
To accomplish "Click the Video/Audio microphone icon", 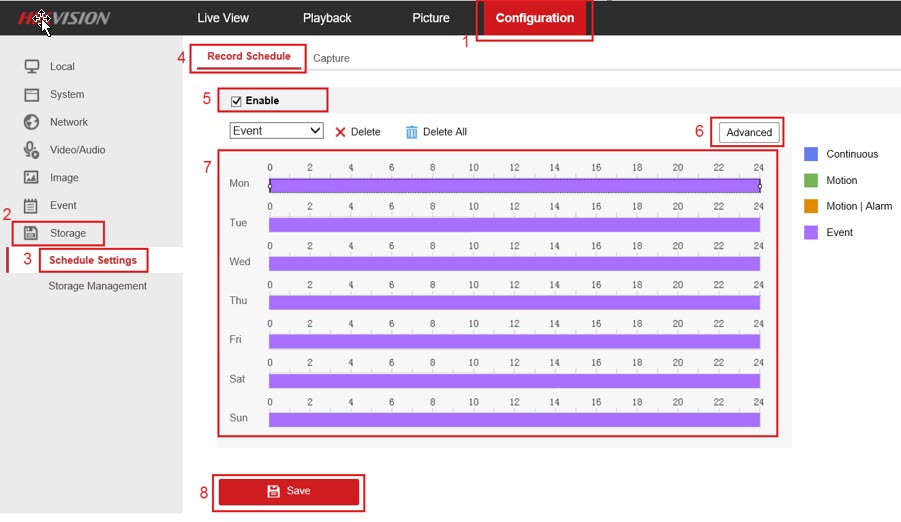I will 31,150.
